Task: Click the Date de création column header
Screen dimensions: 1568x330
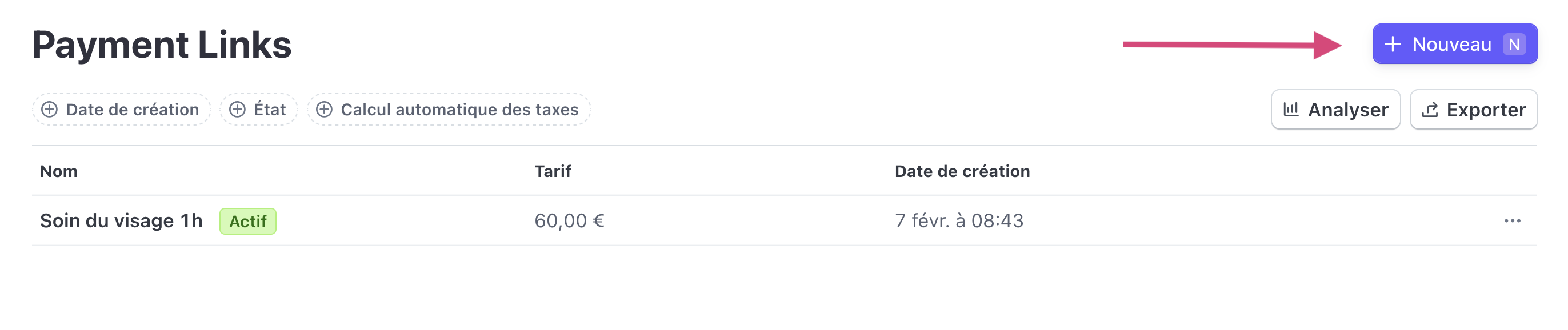Action: pos(962,171)
